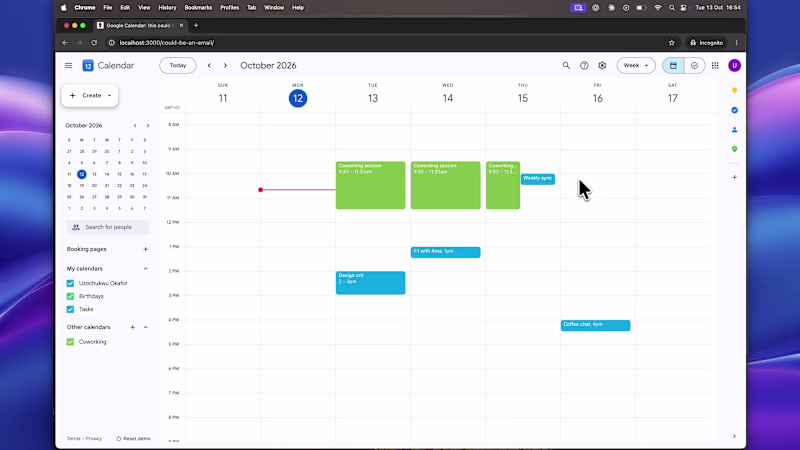Image resolution: width=800 pixels, height=450 pixels.
Task: Open the Tuesday Coworking session event
Action: pyautogui.click(x=370, y=185)
